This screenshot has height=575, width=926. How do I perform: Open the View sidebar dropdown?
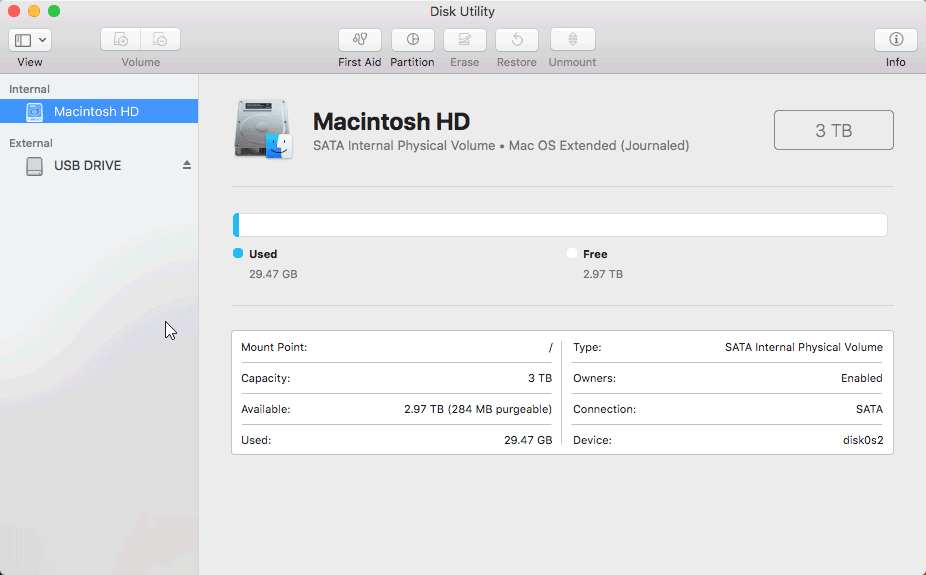pos(30,40)
